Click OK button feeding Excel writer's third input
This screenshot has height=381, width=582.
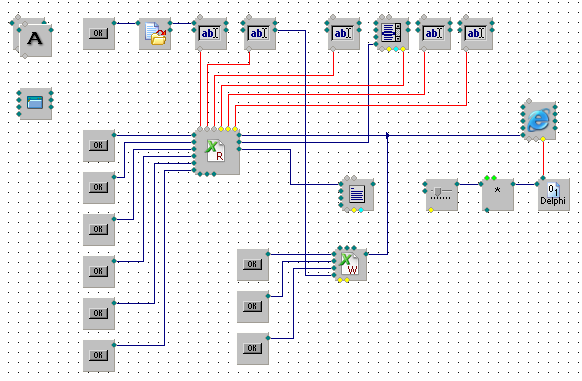pos(253,348)
